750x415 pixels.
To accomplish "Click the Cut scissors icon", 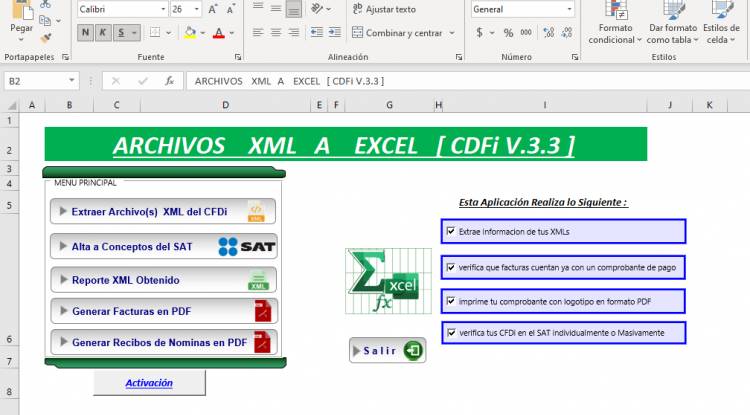I will point(45,4).
